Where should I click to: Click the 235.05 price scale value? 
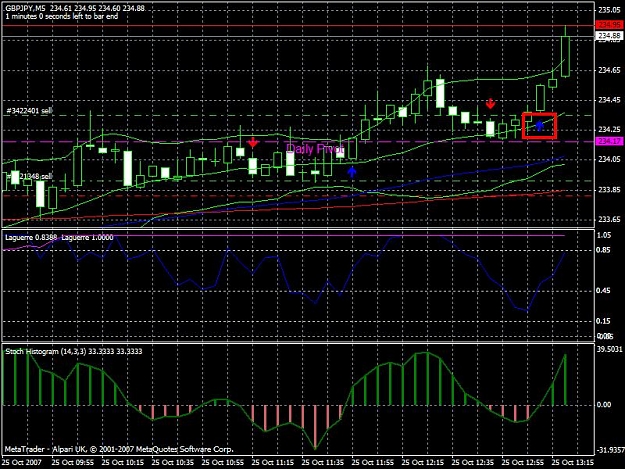tap(609, 10)
